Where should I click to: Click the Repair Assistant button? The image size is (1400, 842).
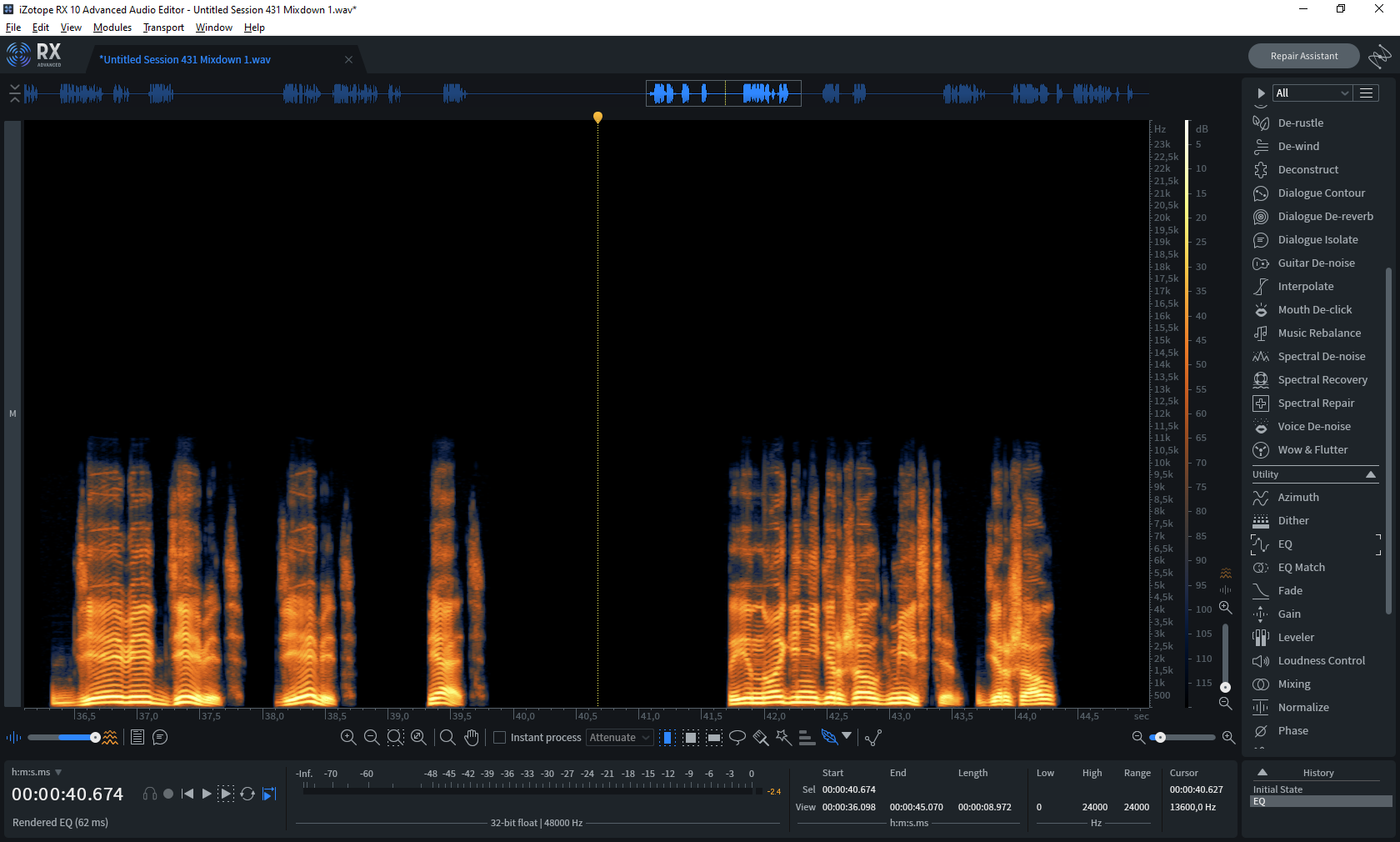pyautogui.click(x=1304, y=56)
